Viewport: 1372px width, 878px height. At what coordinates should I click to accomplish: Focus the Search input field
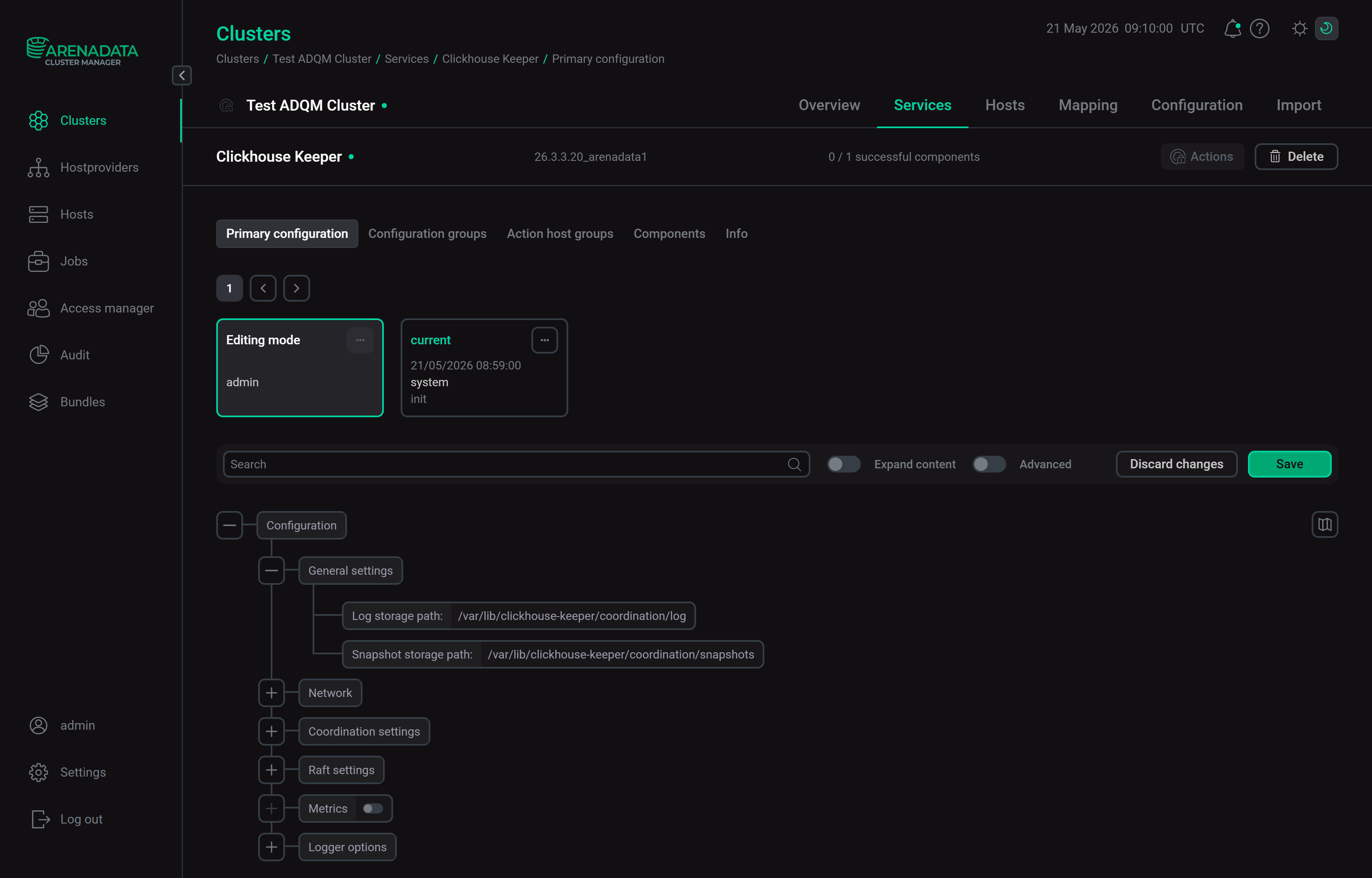[516, 464]
